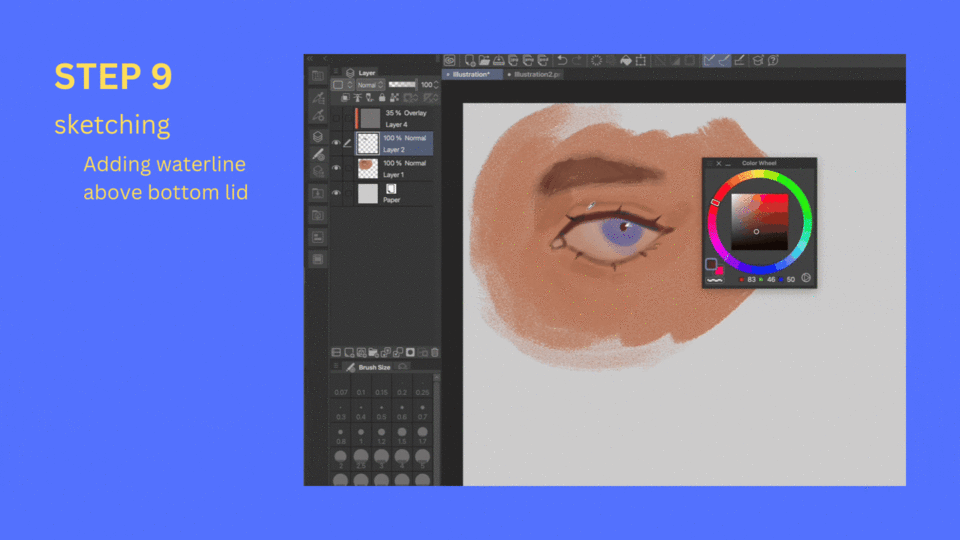The image size is (960, 540).
Task: Click the Scale/Rotate transform icon
Action: (641, 60)
